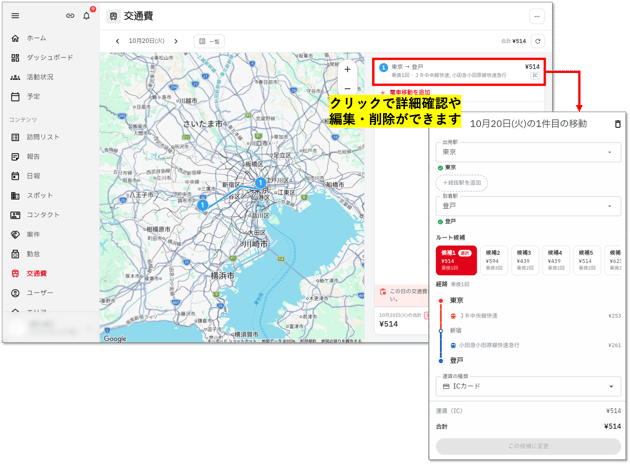Click the 経由駅を追加 button
The image size is (630, 464).
(462, 183)
